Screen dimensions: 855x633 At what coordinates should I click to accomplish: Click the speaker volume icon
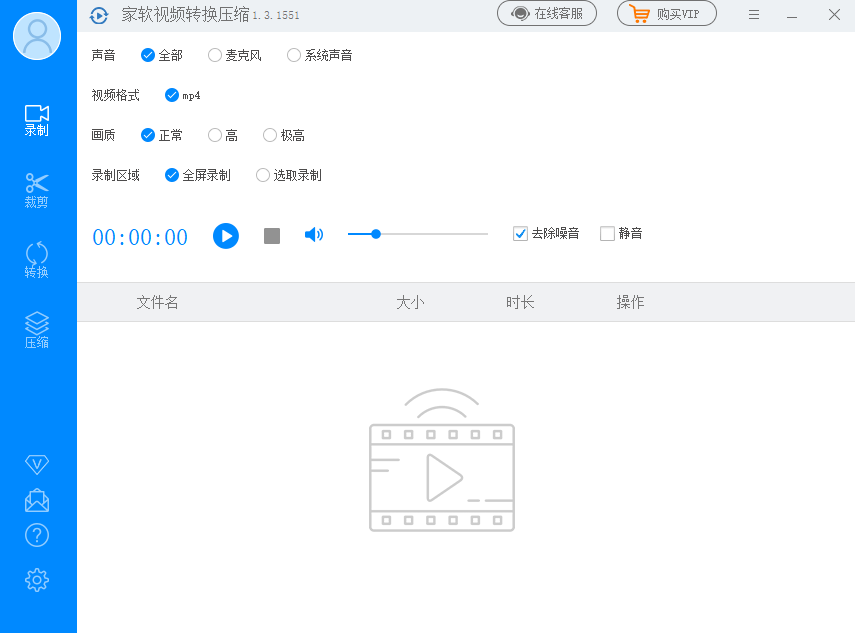pyautogui.click(x=313, y=234)
